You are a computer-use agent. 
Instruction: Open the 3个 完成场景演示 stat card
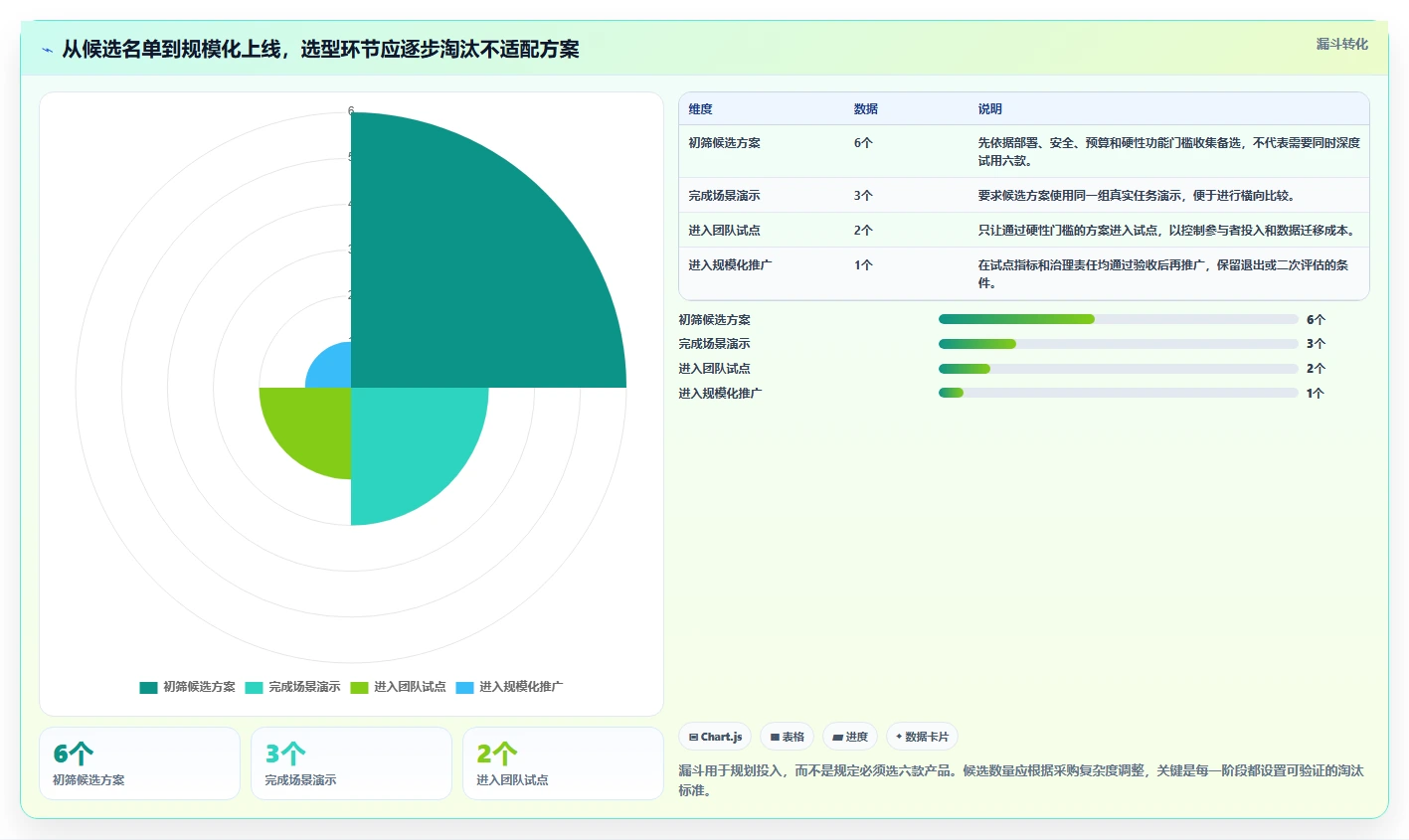pos(351,763)
